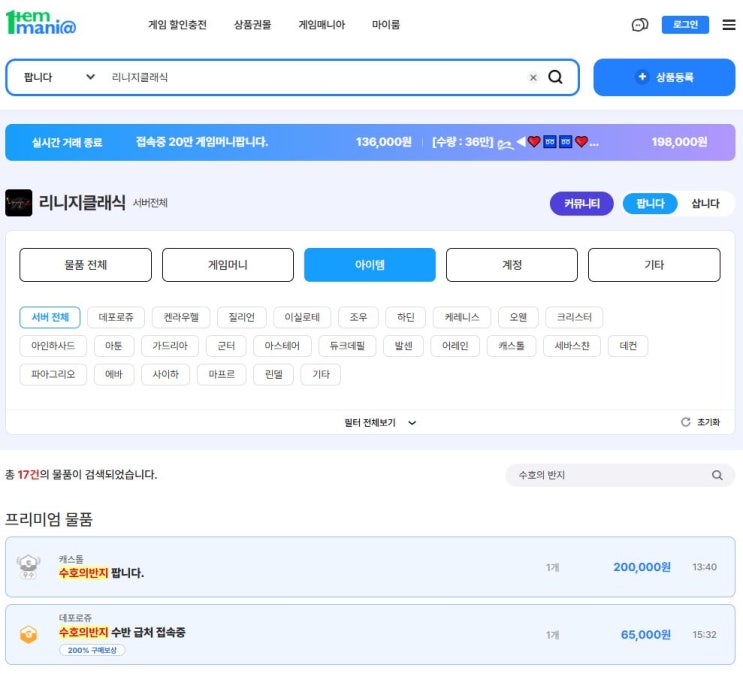Select the 아툰 server filter
This screenshot has height=674, width=743.
114,346
